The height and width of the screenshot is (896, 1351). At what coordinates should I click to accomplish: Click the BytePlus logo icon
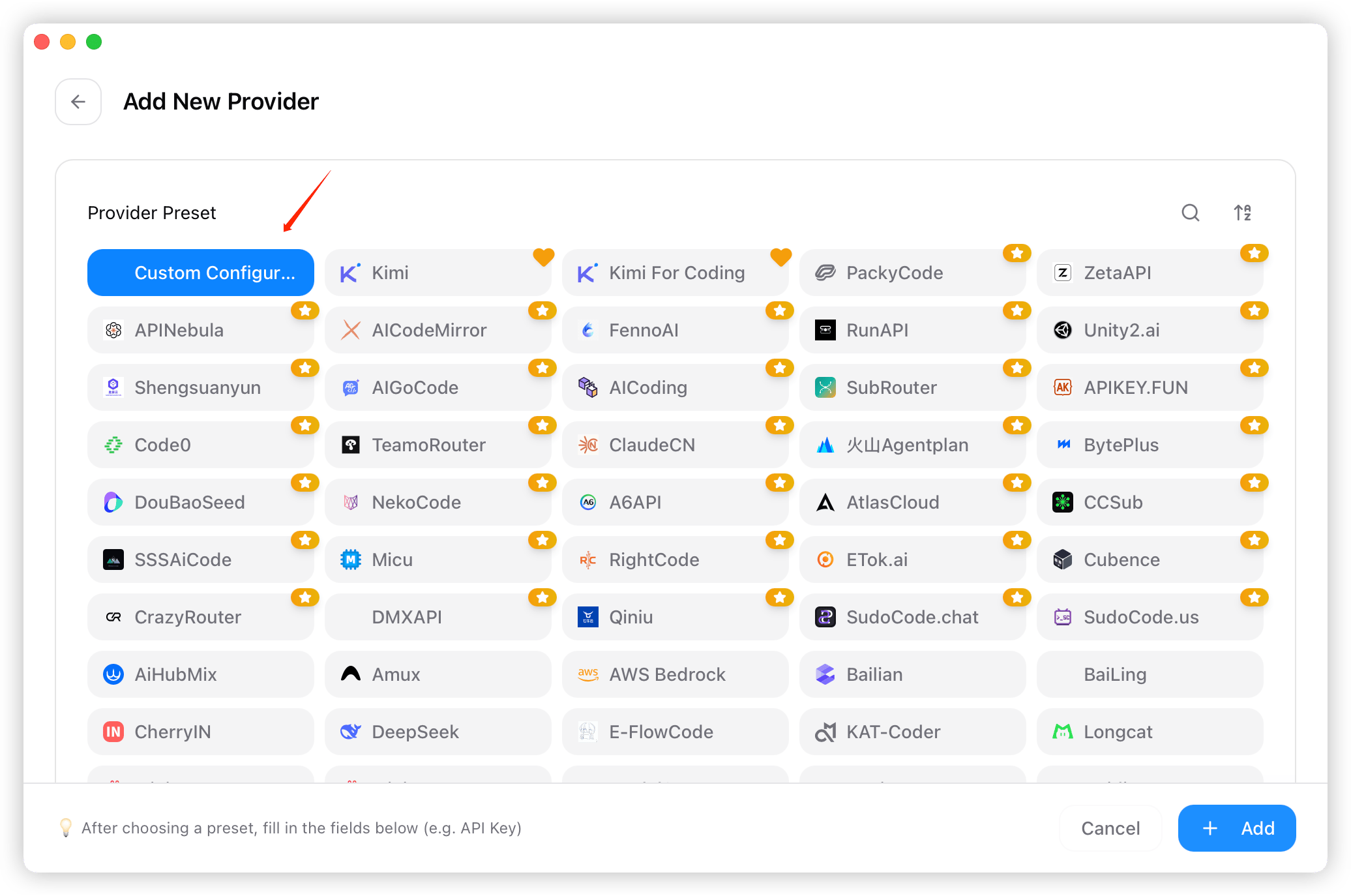(x=1063, y=445)
